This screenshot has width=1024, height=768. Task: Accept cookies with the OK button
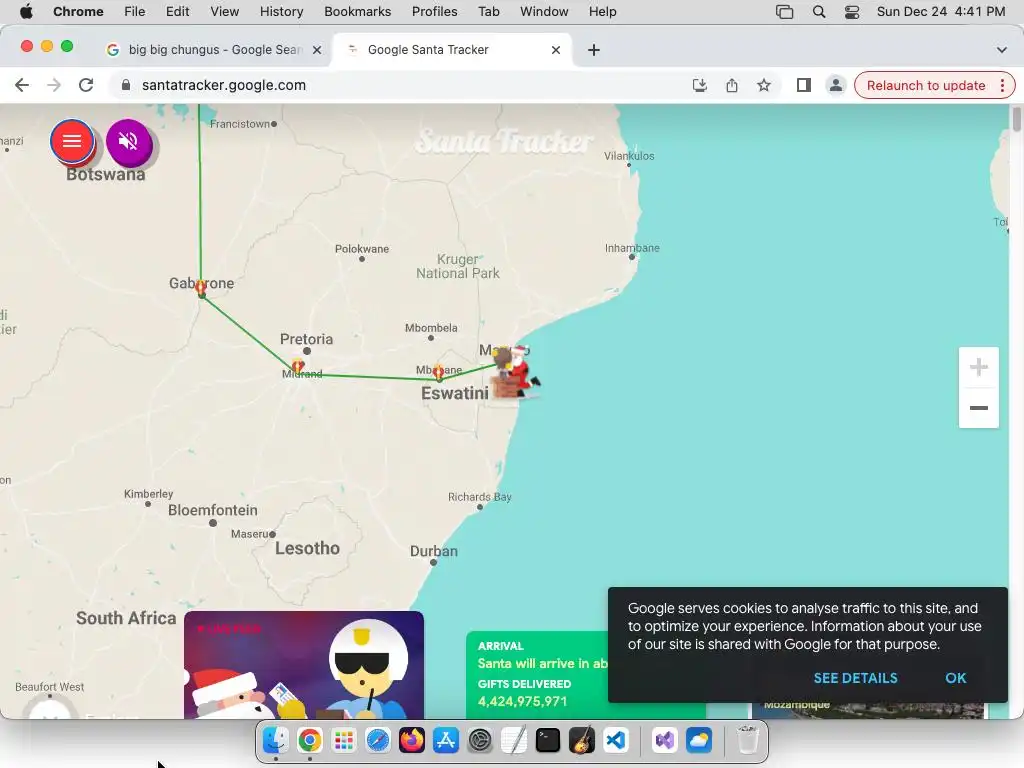[x=955, y=678]
